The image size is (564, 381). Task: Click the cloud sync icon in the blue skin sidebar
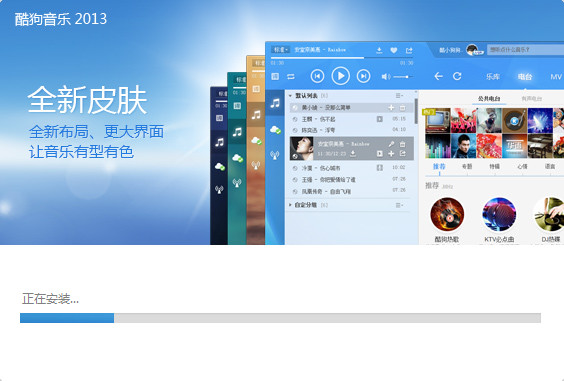coord(275,130)
